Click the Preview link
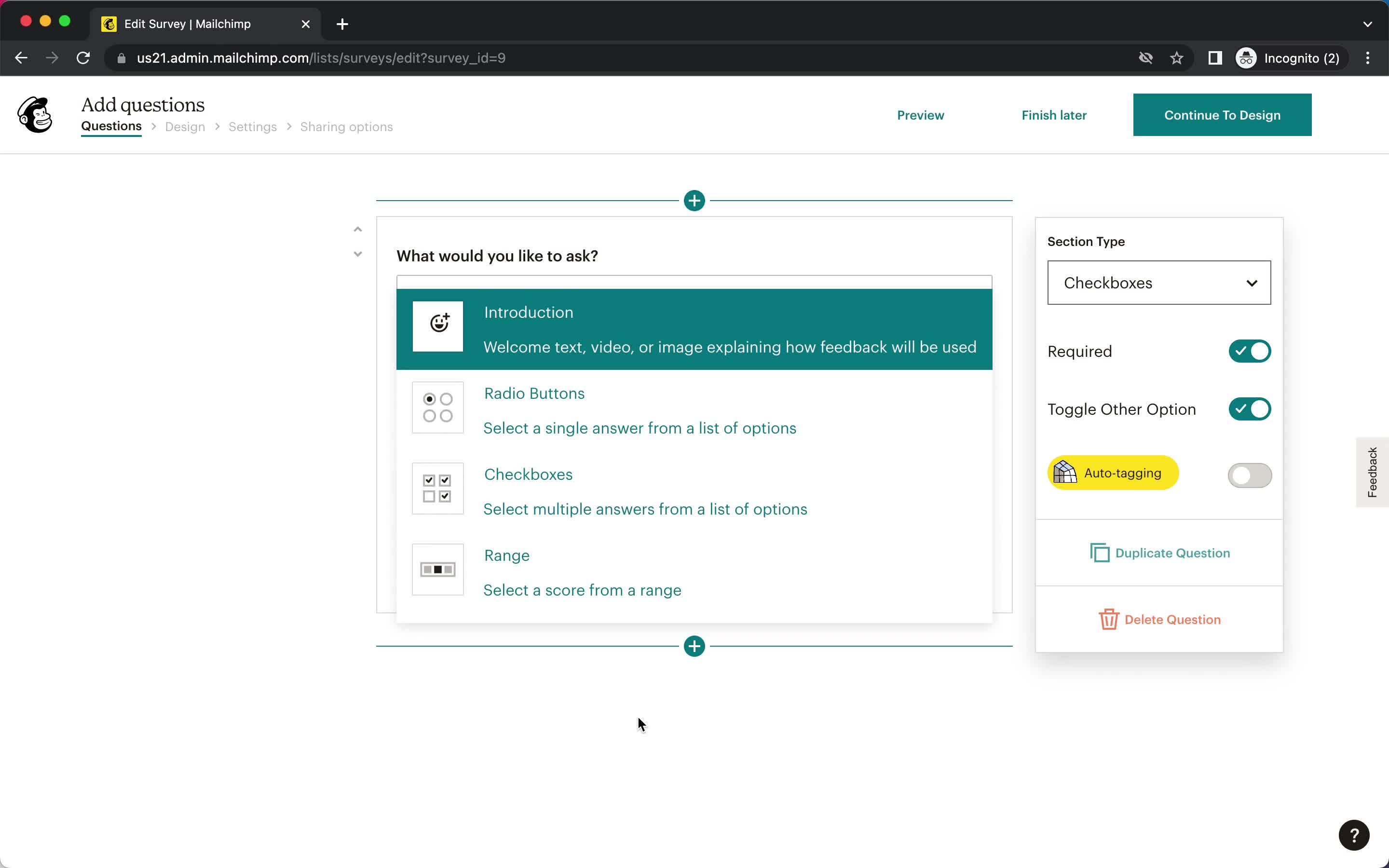 pyautogui.click(x=920, y=115)
